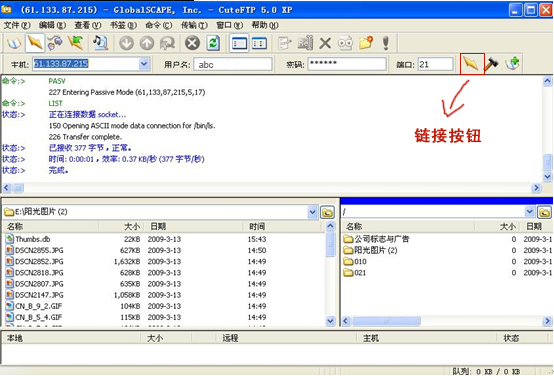Open the 文件 menu
The image size is (554, 376).
pos(17,25)
